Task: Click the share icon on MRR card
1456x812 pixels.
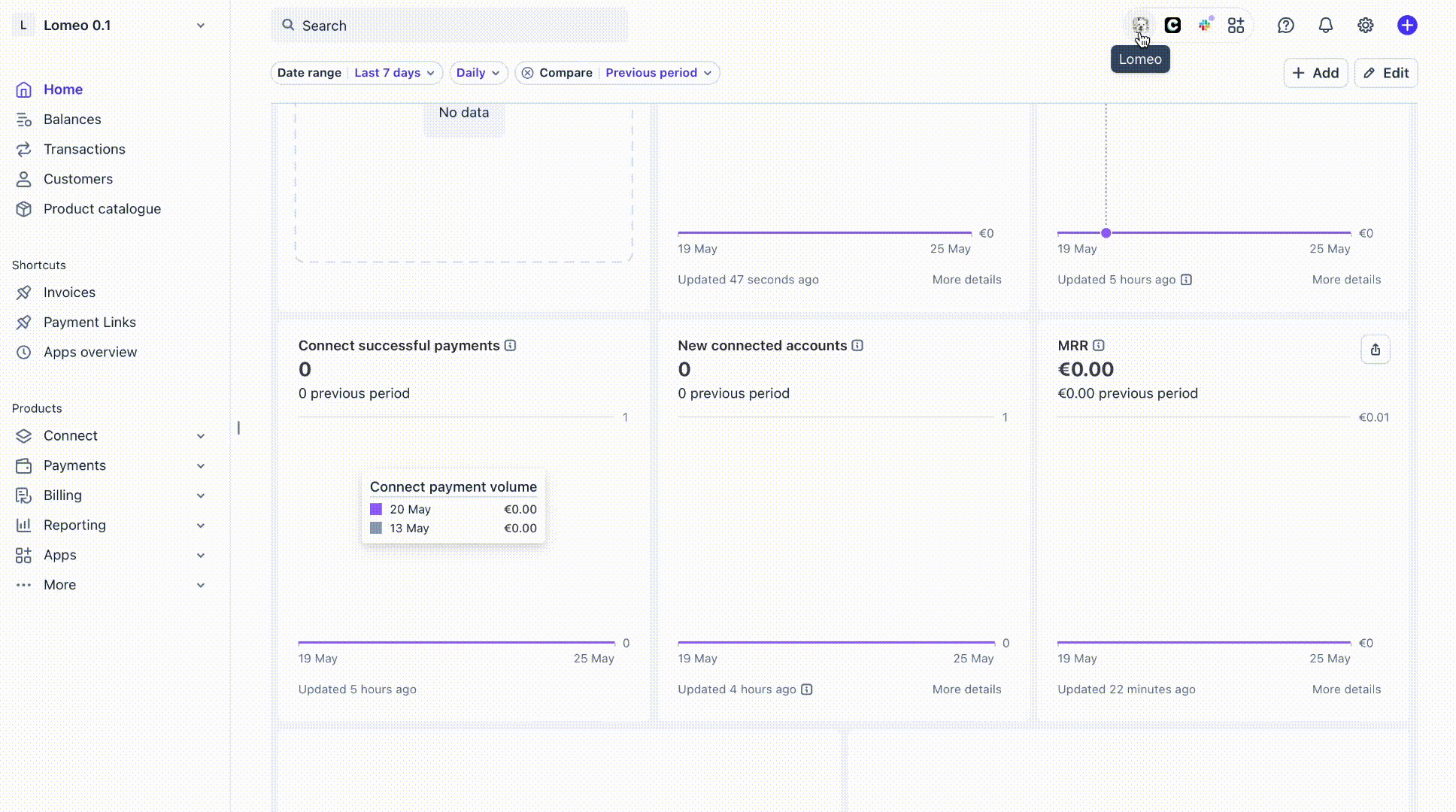Action: [1376, 350]
